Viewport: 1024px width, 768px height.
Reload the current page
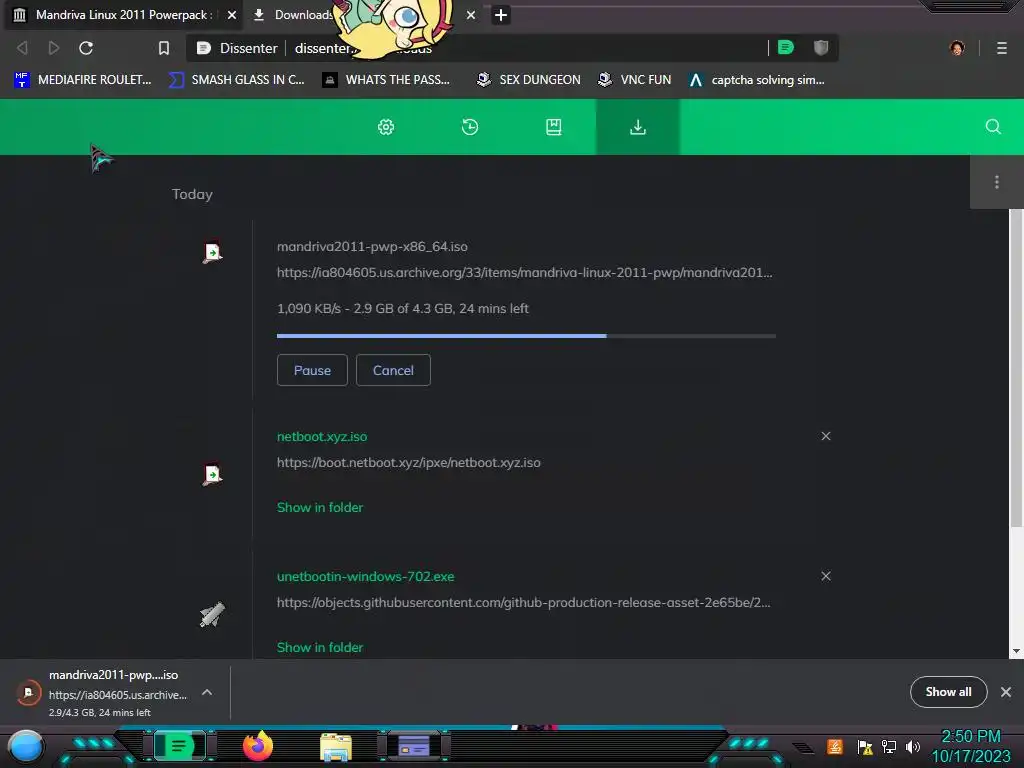tap(86, 48)
